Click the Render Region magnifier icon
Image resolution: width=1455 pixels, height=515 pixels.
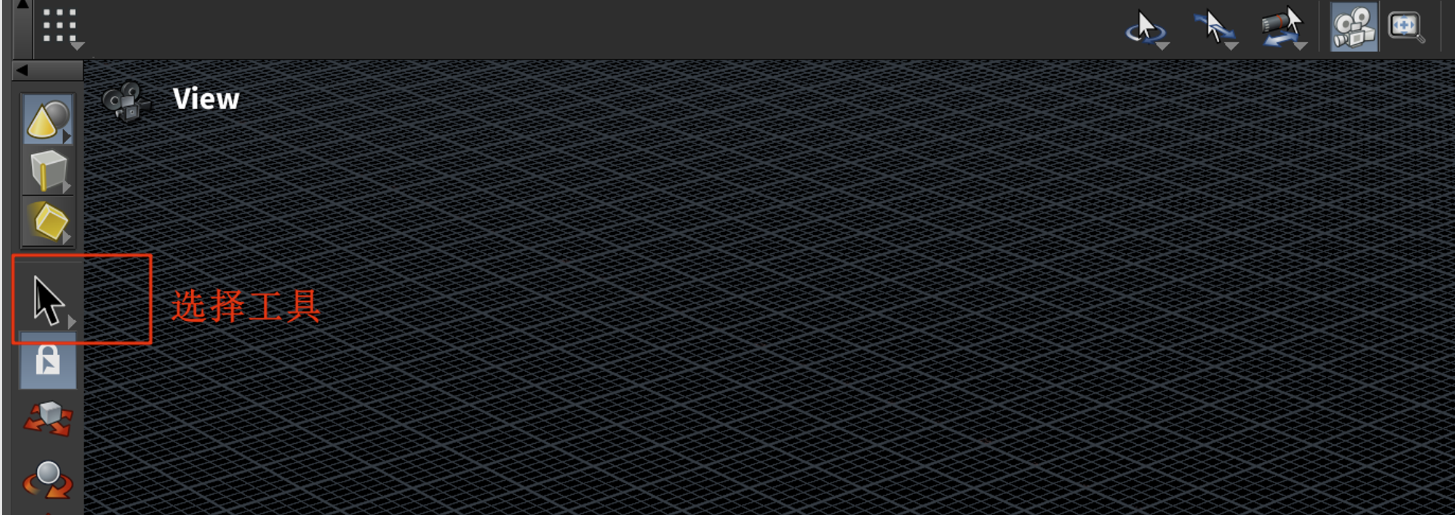(1406, 27)
